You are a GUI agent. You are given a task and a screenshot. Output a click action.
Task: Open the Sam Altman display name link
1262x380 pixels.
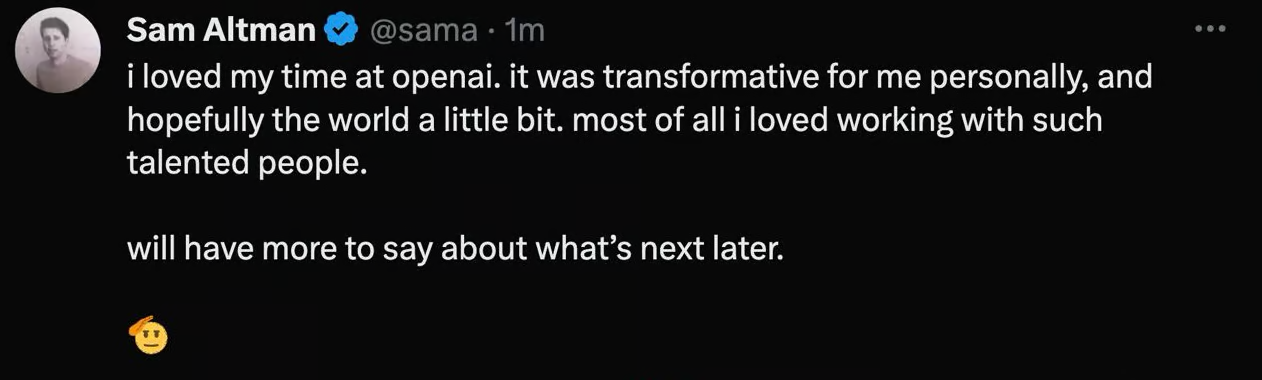pyautogui.click(x=221, y=31)
